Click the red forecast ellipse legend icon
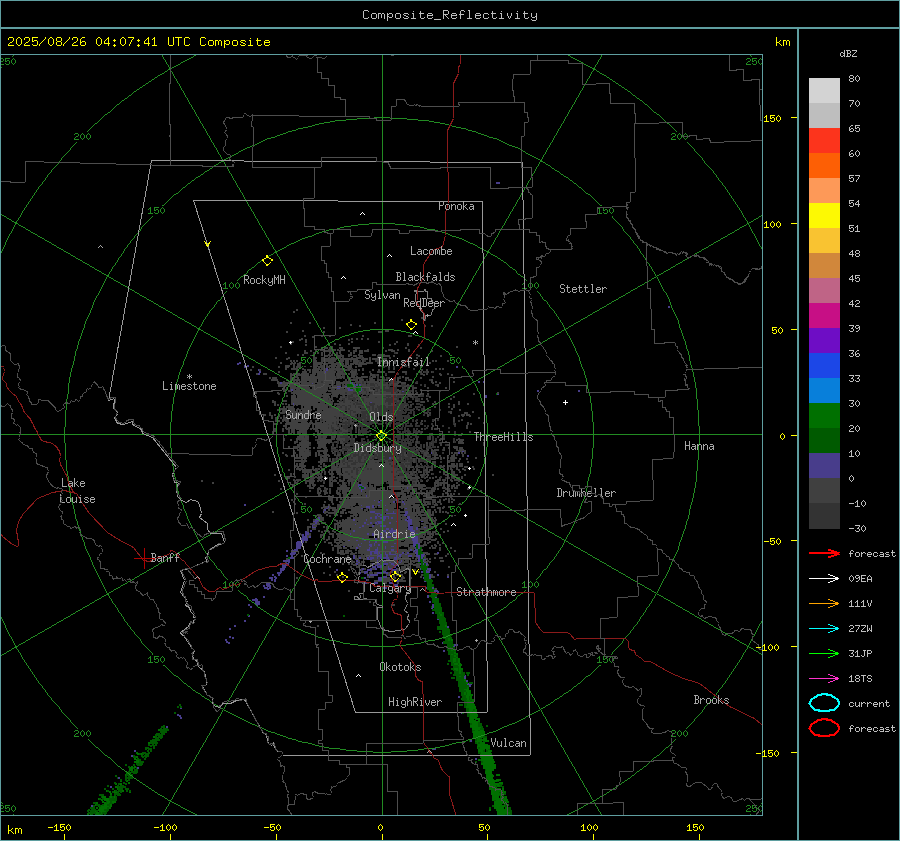 (824, 728)
